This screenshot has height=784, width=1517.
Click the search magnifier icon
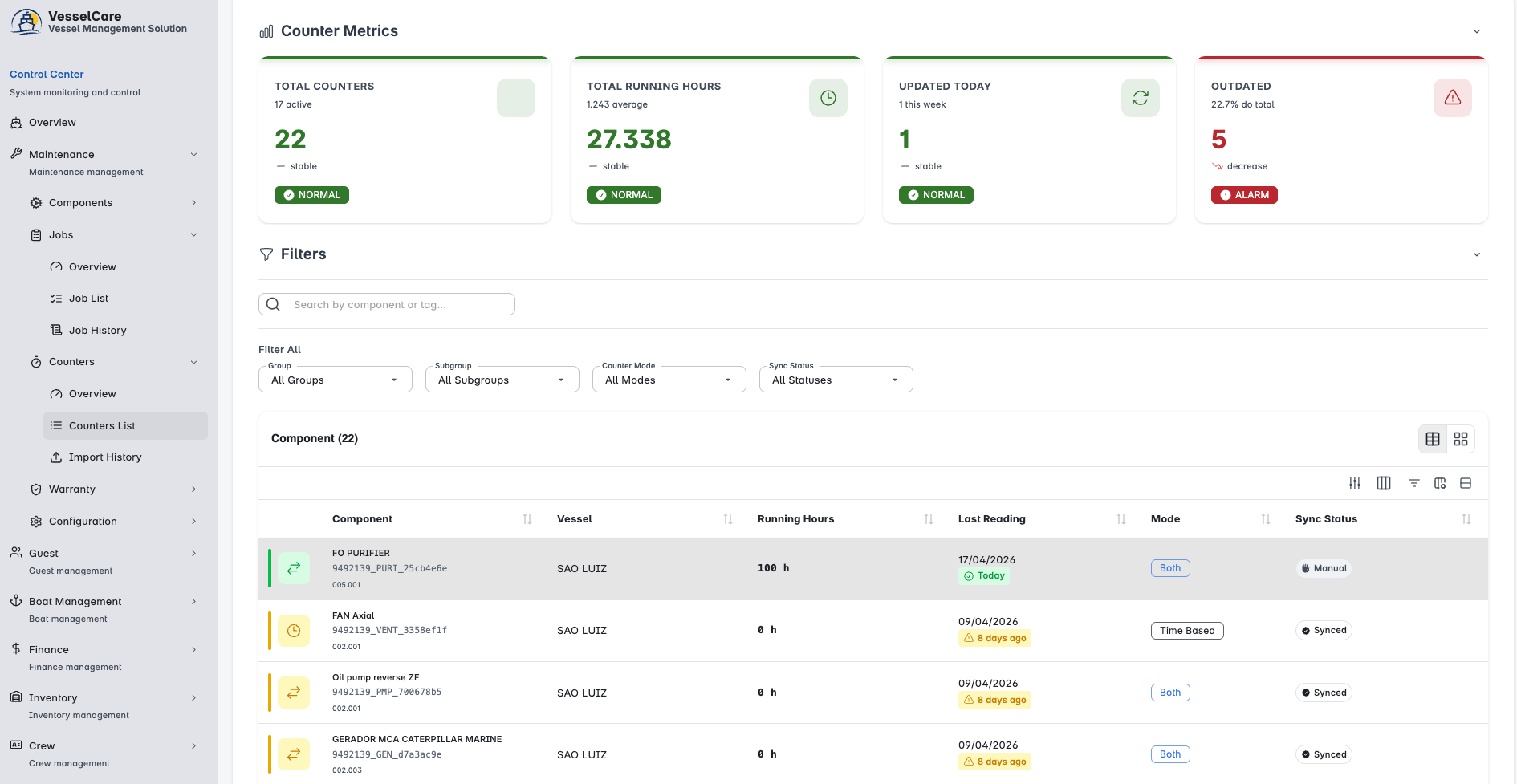273,304
